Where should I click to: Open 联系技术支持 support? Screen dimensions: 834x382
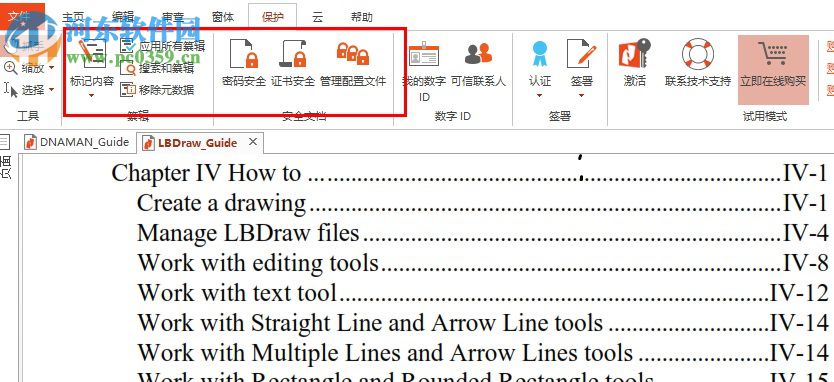698,62
